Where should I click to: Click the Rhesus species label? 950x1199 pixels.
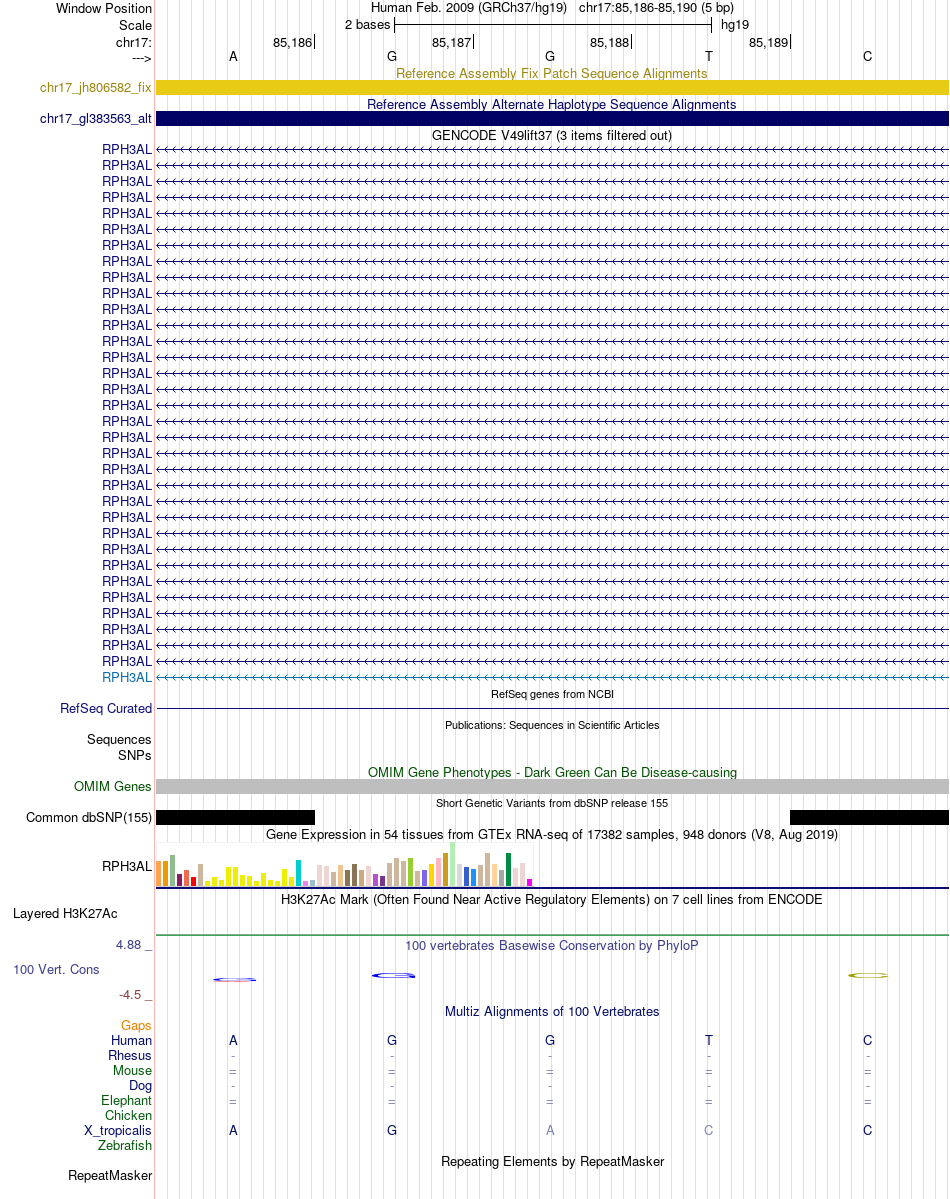tap(130, 1055)
